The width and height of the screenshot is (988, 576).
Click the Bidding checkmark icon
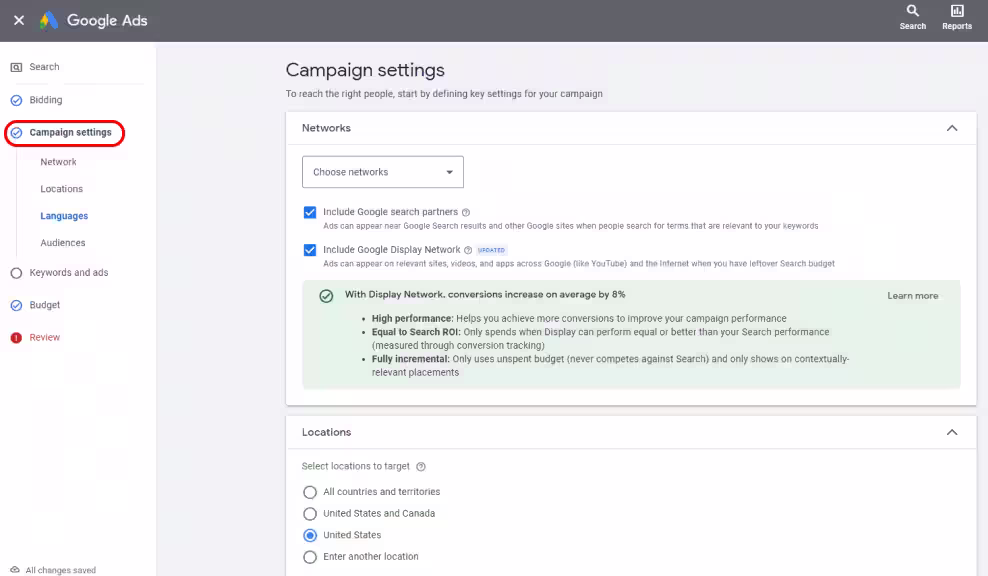[16, 100]
